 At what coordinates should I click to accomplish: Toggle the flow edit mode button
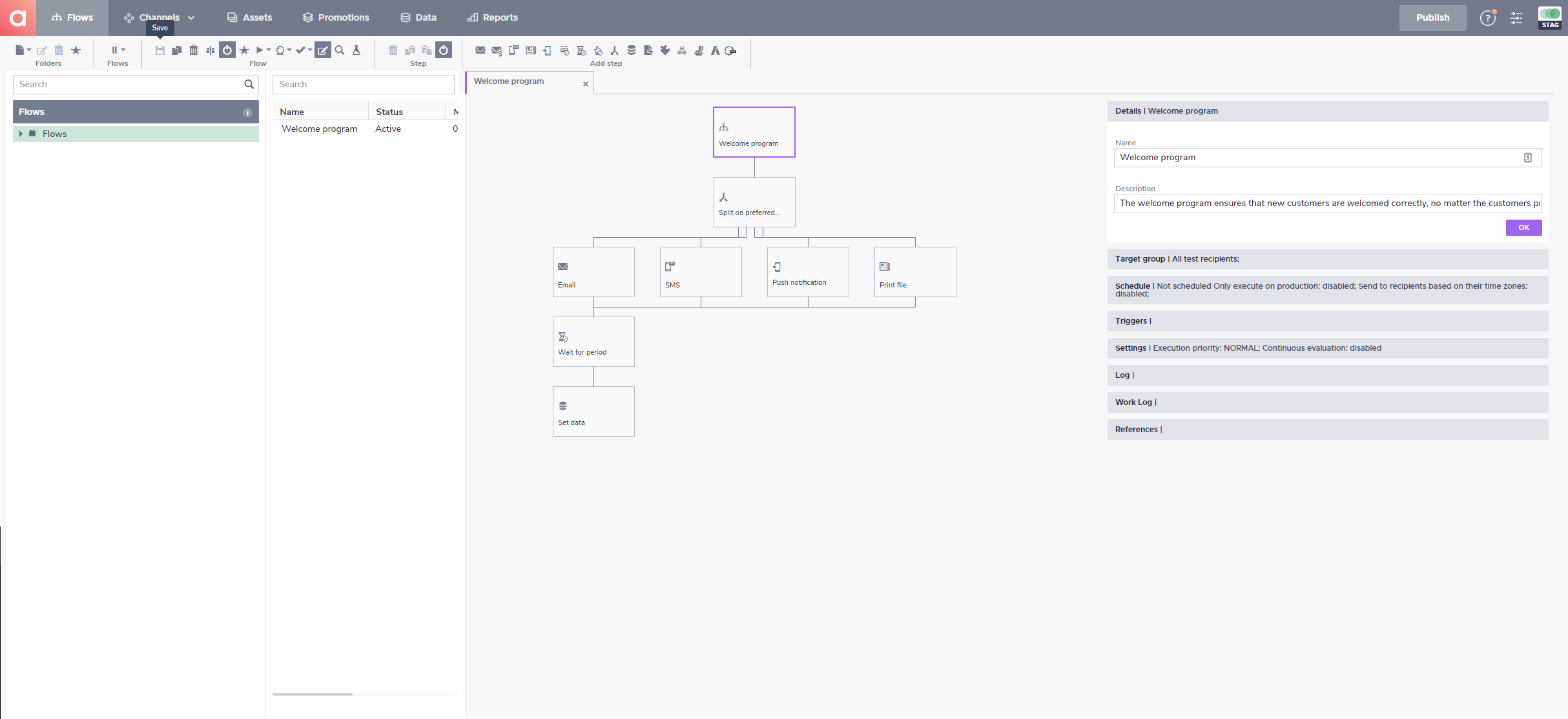click(x=322, y=50)
